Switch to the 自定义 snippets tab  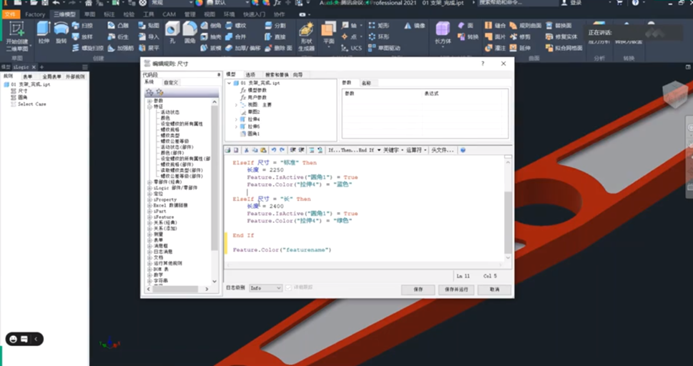[x=170, y=83]
